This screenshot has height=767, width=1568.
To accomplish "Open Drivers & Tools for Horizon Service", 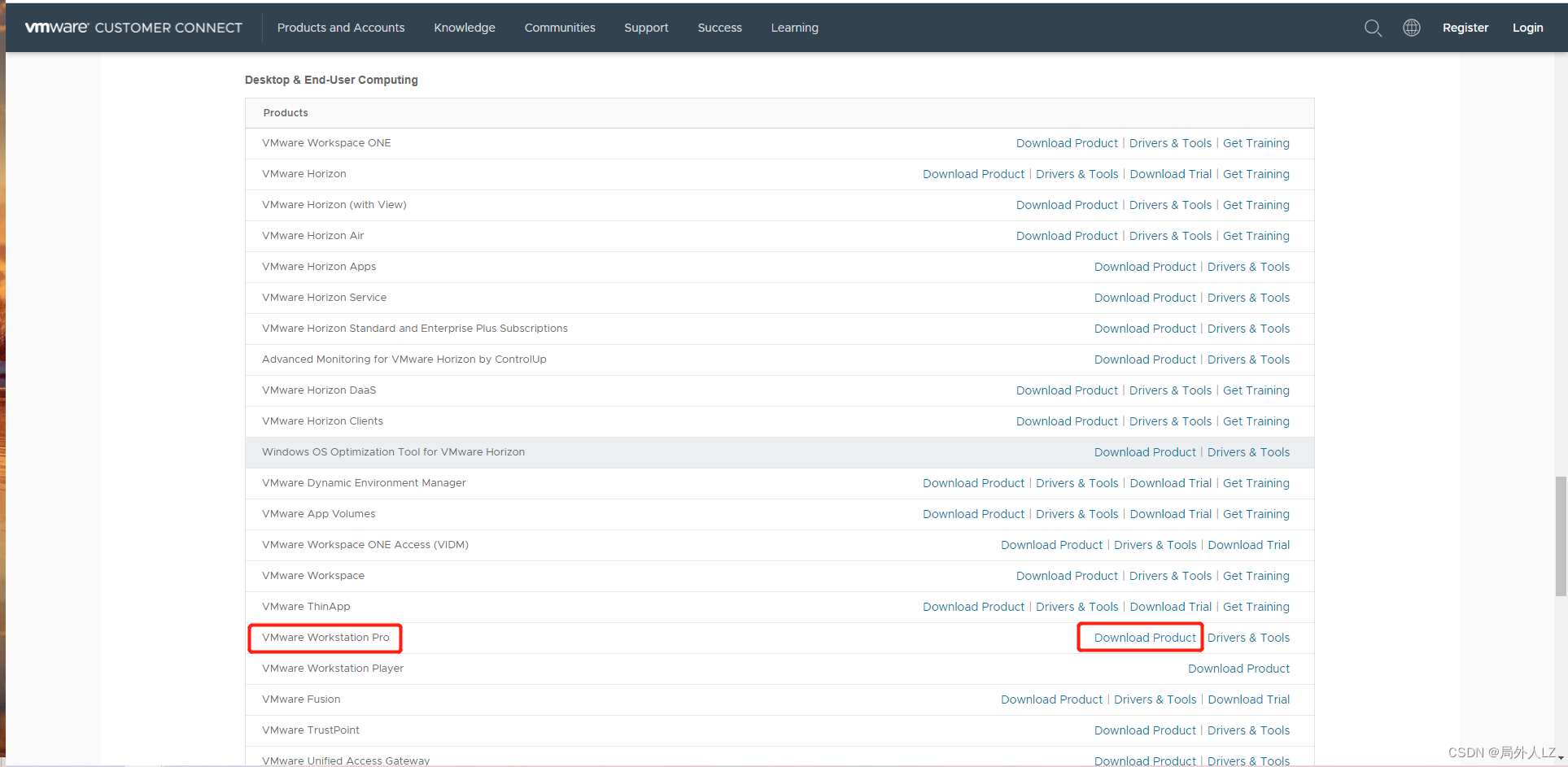I will 1248,298.
